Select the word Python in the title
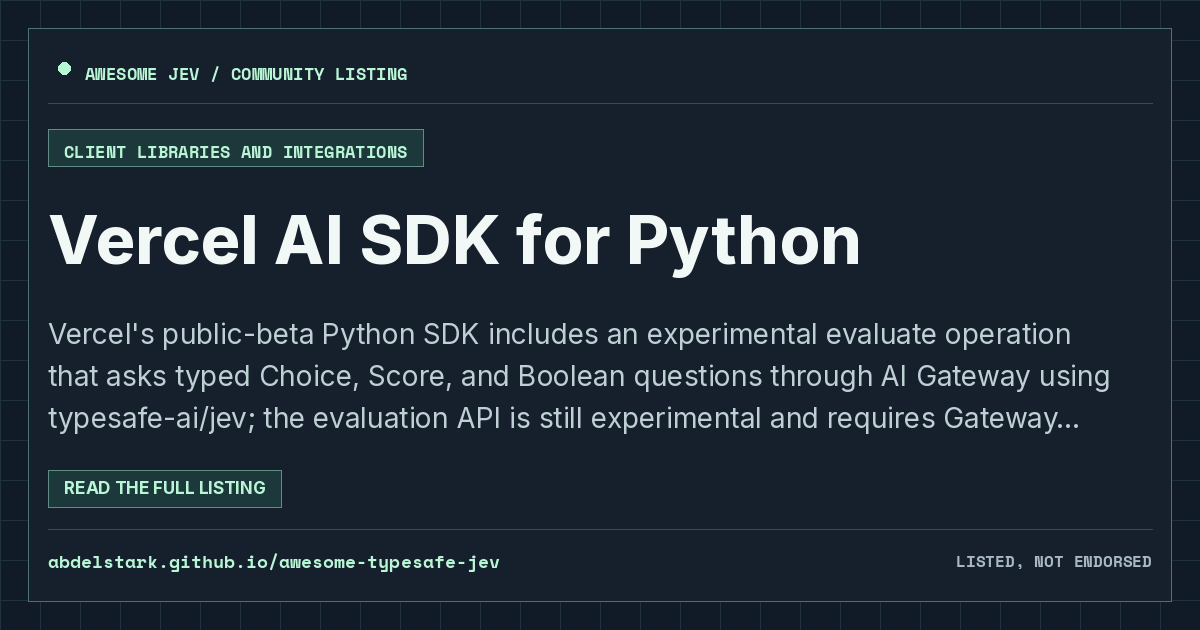Image resolution: width=1200 pixels, height=630 pixels. (x=743, y=241)
